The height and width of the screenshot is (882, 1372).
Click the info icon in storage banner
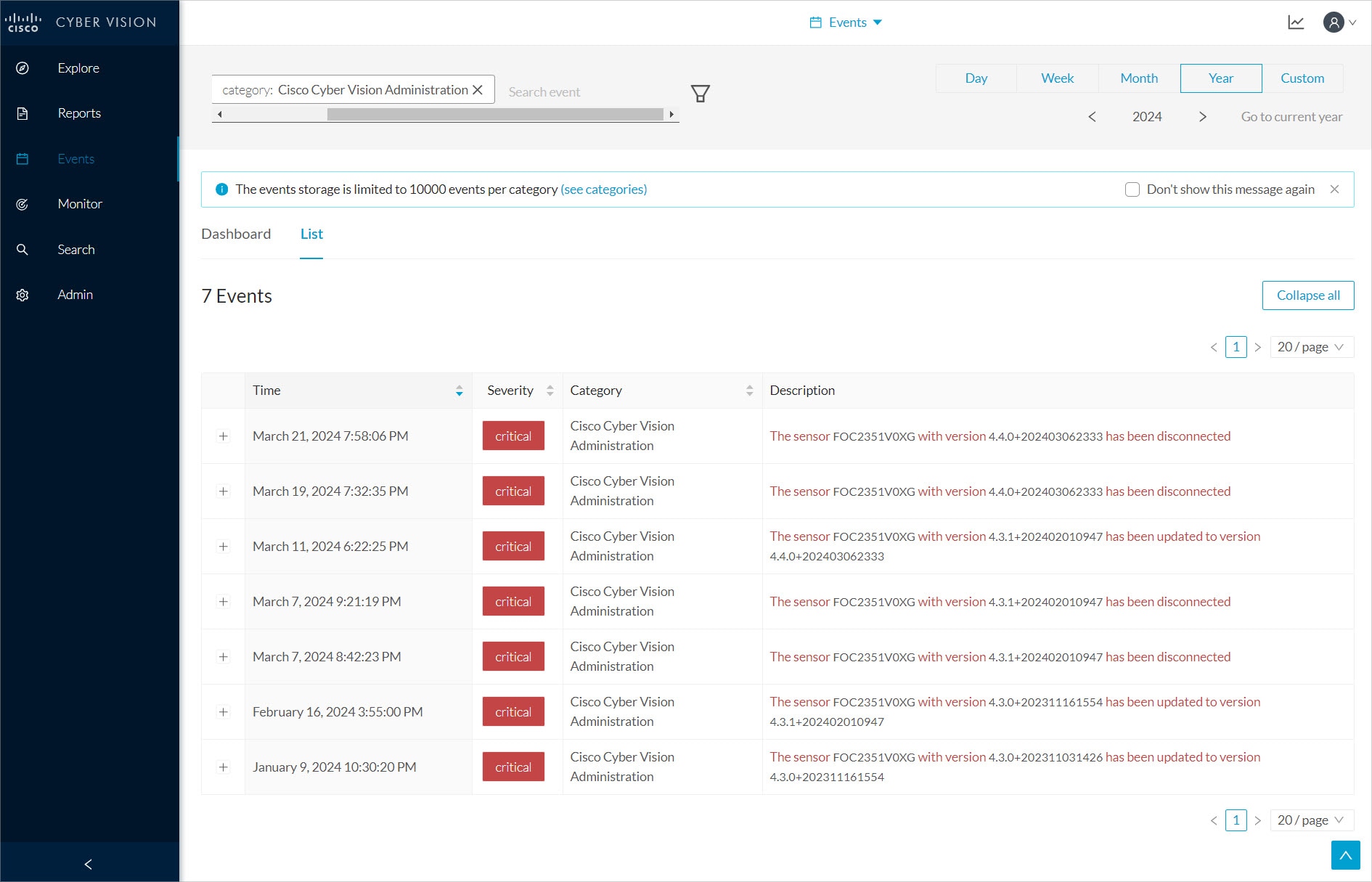(x=222, y=189)
